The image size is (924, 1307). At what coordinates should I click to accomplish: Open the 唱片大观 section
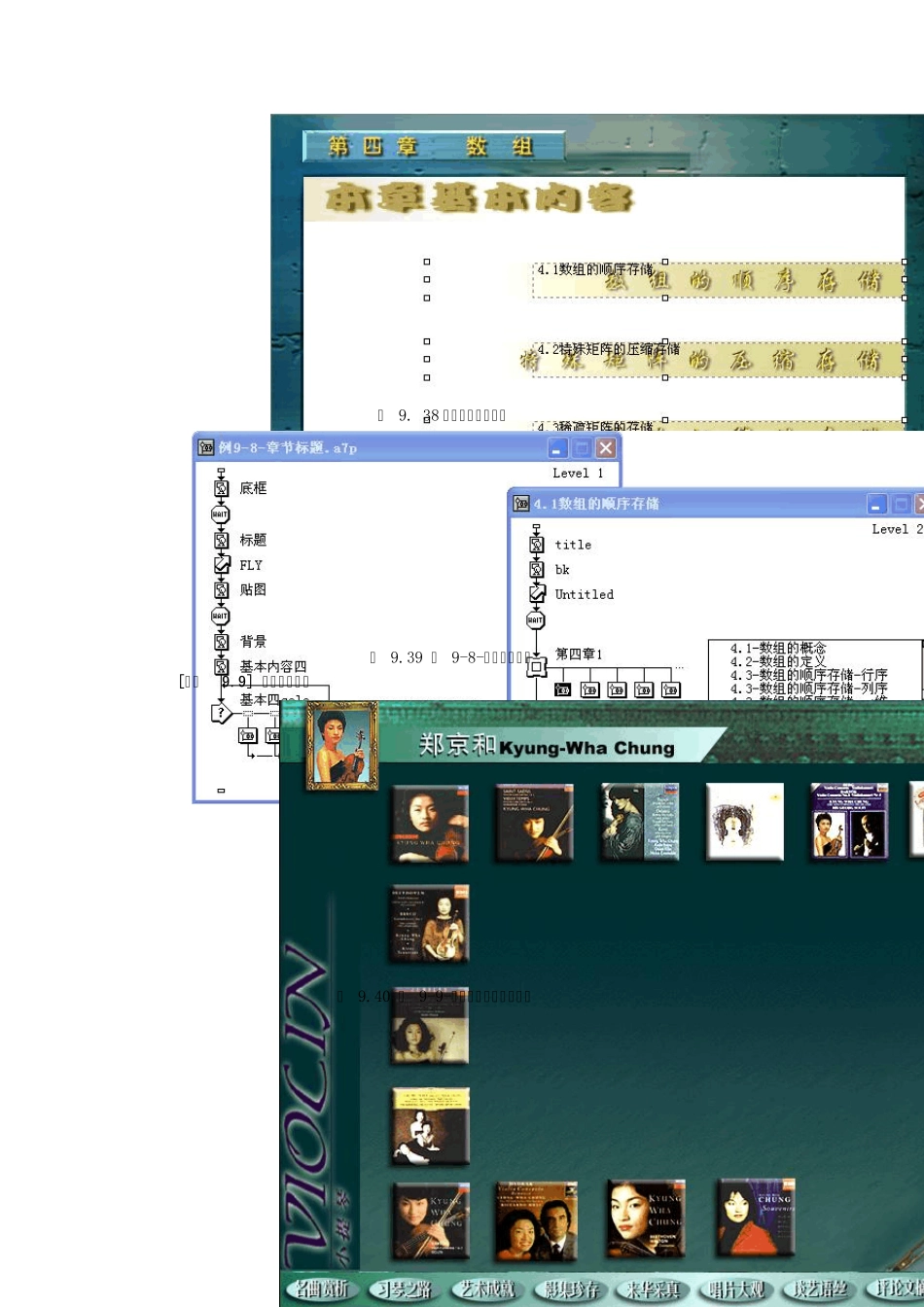(x=735, y=1289)
